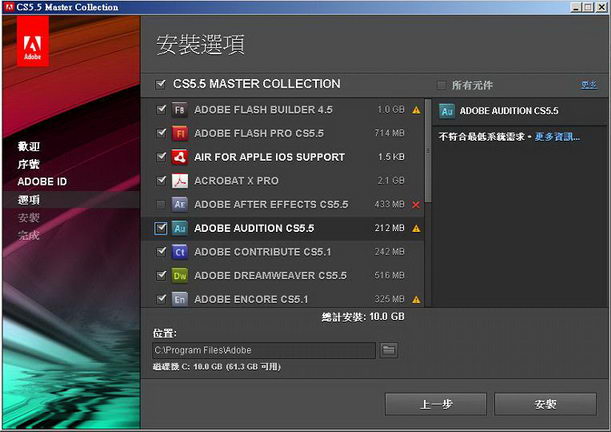The width and height of the screenshot is (611, 432).
Task: Click the Flash Pro CS5.5 icon
Action: (180, 133)
